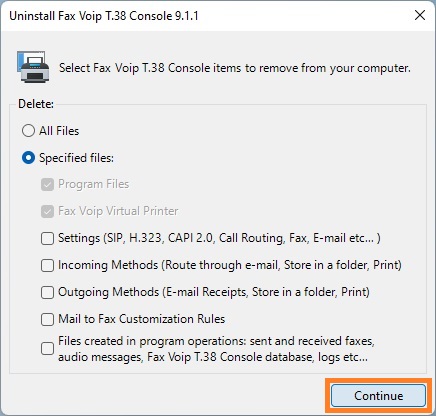
Task: Close the Uninstall Fax Voip dialog
Action: click(x=420, y=15)
